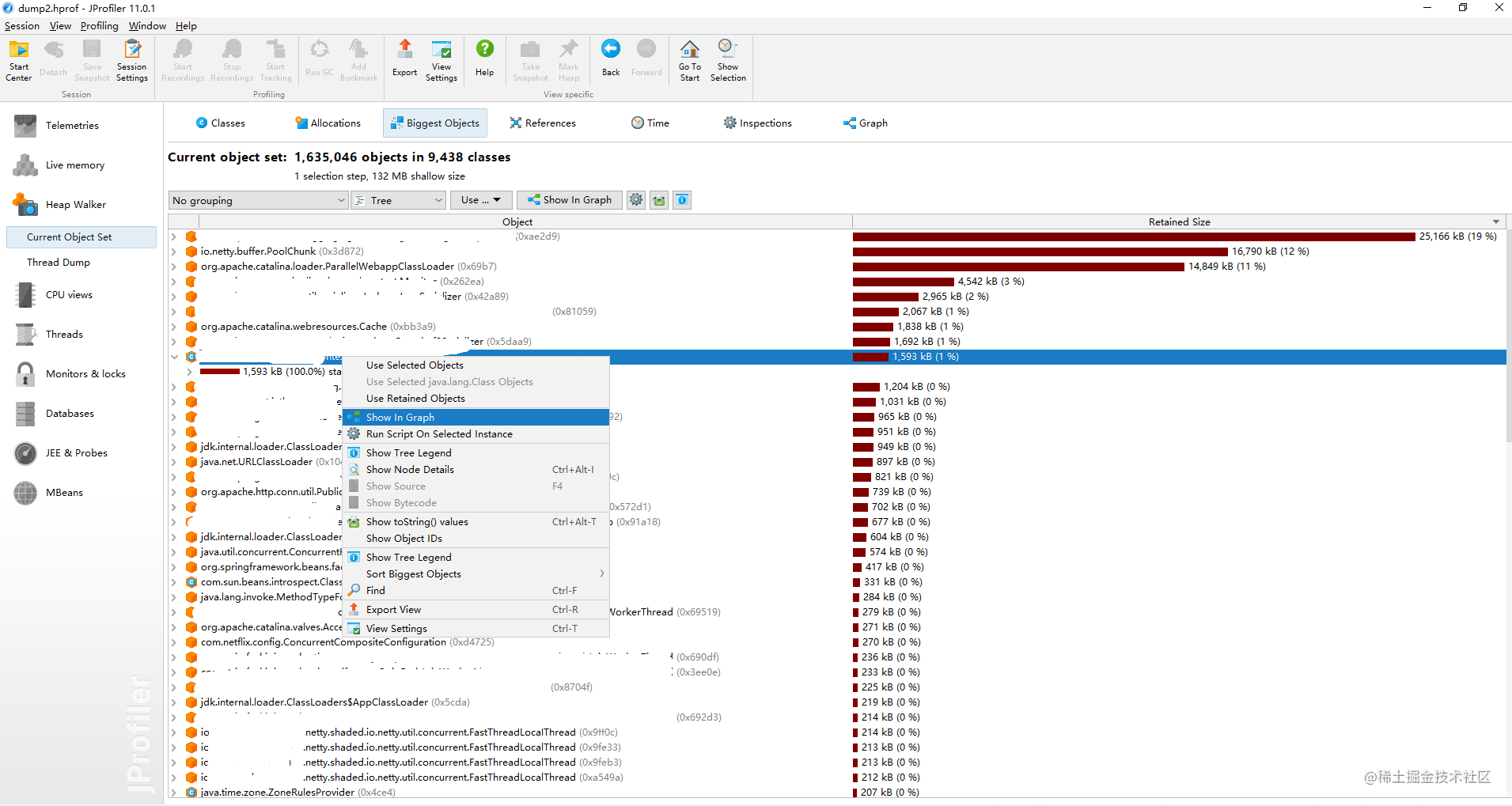
Task: Open View Settings toolbar icon
Action: tap(441, 61)
